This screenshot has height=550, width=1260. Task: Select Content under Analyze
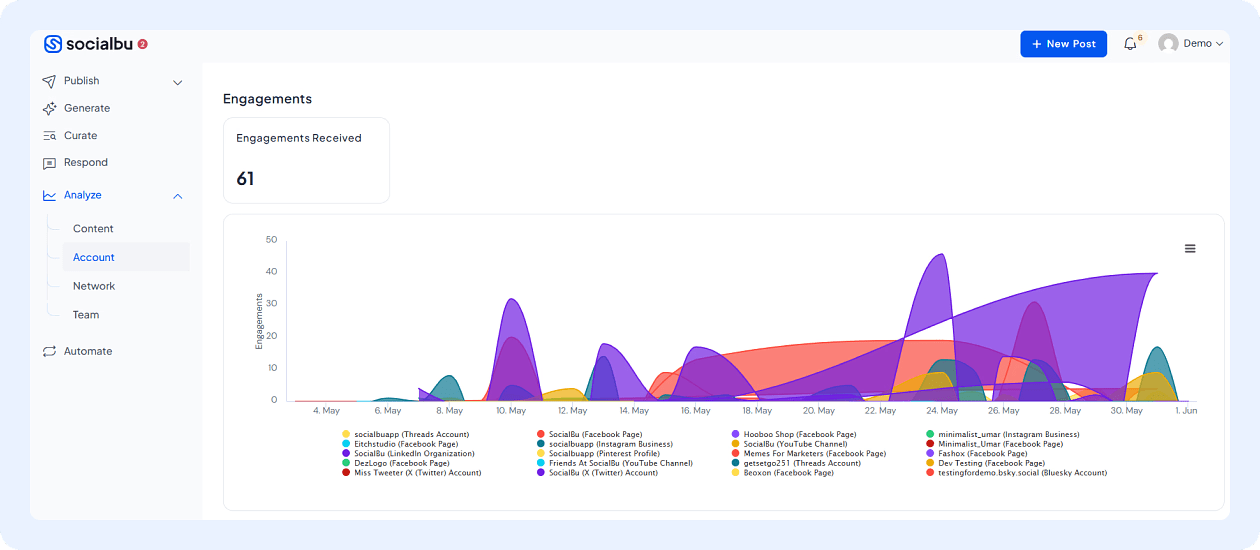pyautogui.click(x=93, y=229)
